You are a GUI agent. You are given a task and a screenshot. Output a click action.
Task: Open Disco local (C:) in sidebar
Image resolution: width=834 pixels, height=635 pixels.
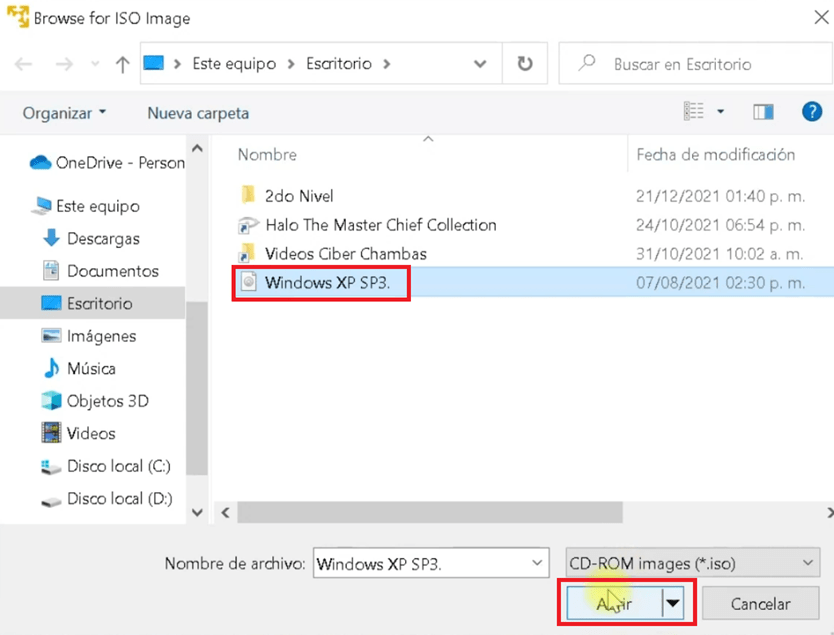(106, 466)
